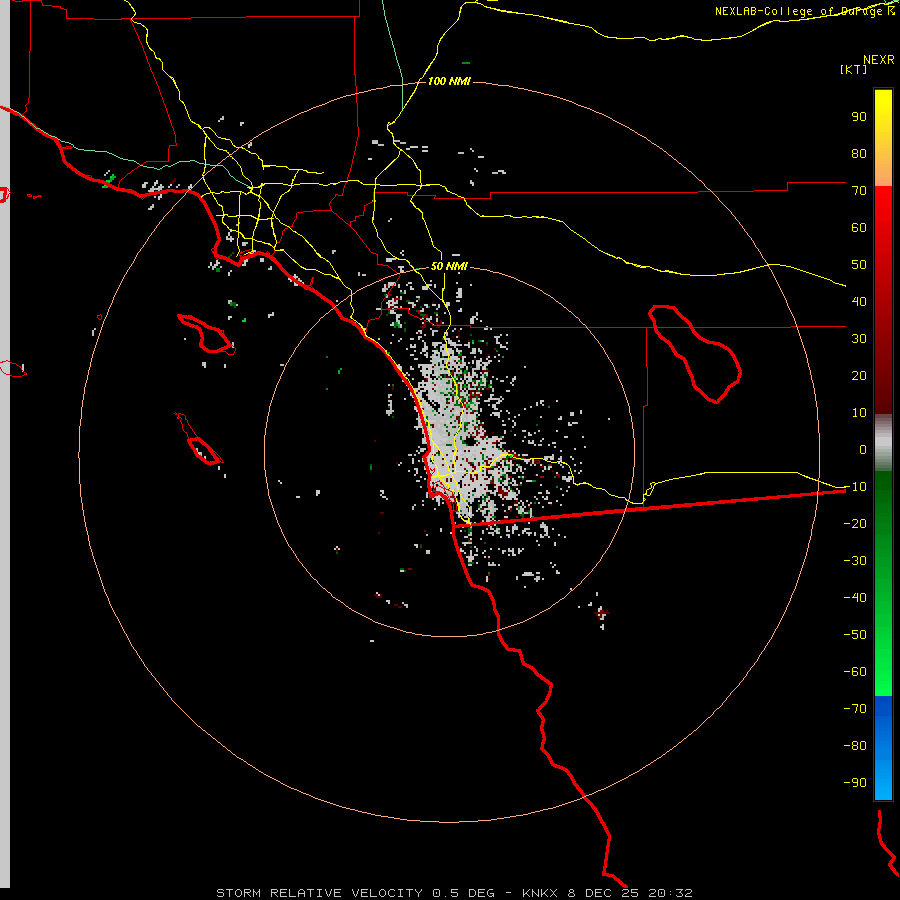Click the -10 knot label on the color scale
The width and height of the screenshot is (900, 900).
point(855,487)
